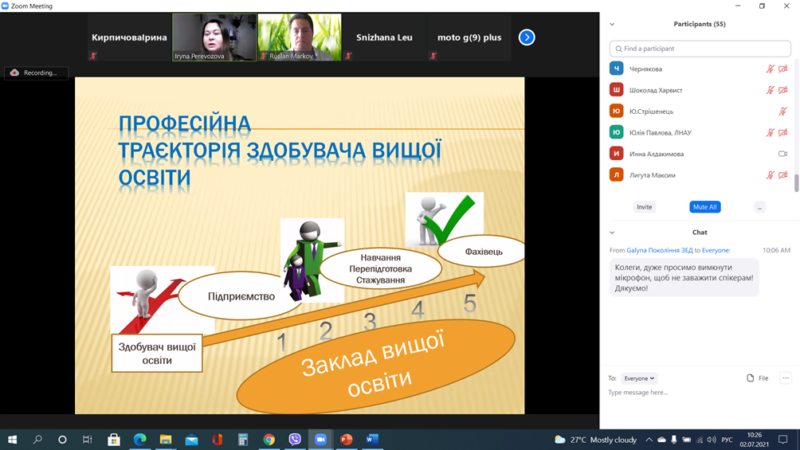
Task: Click the avatar of Ю.Стрішенець
Action: pos(616,111)
